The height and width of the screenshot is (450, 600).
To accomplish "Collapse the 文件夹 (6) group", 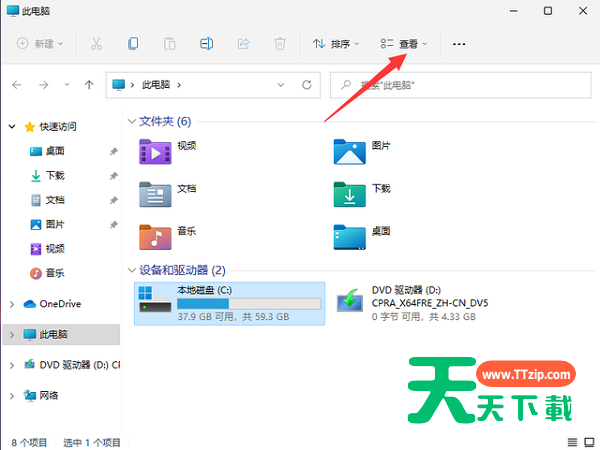I will pyautogui.click(x=132, y=121).
